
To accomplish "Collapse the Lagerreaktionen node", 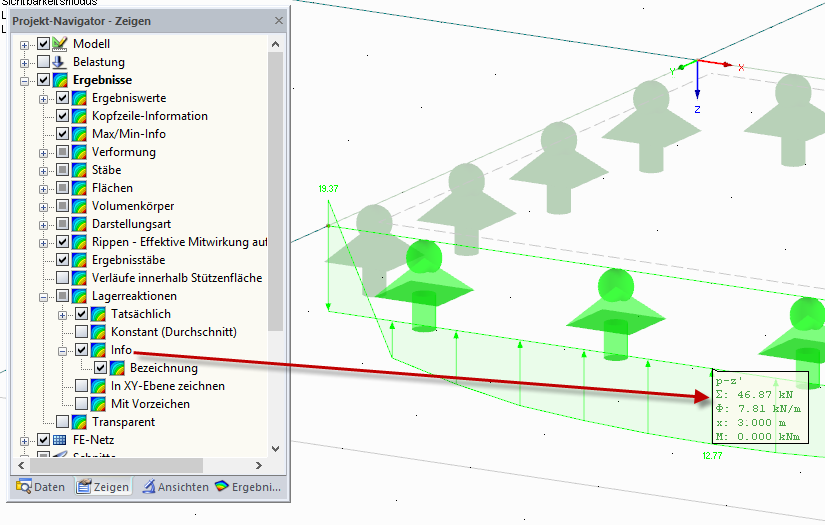I will click(x=43, y=297).
